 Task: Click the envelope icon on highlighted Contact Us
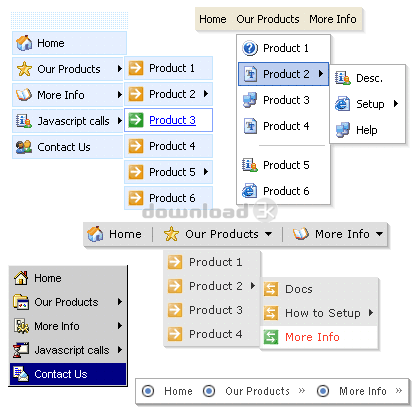point(21,374)
